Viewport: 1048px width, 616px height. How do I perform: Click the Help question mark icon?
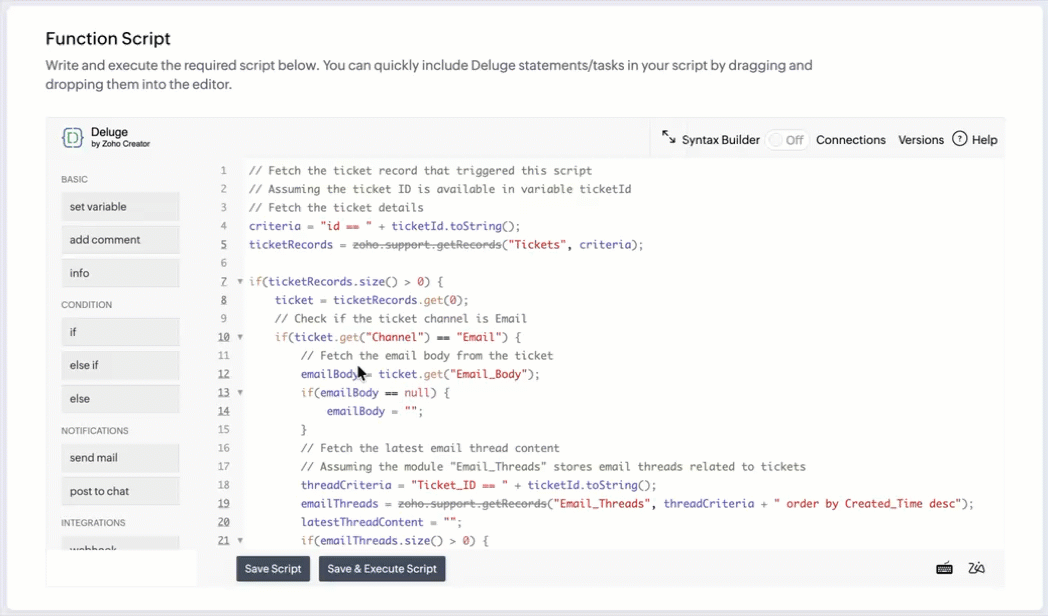point(960,139)
